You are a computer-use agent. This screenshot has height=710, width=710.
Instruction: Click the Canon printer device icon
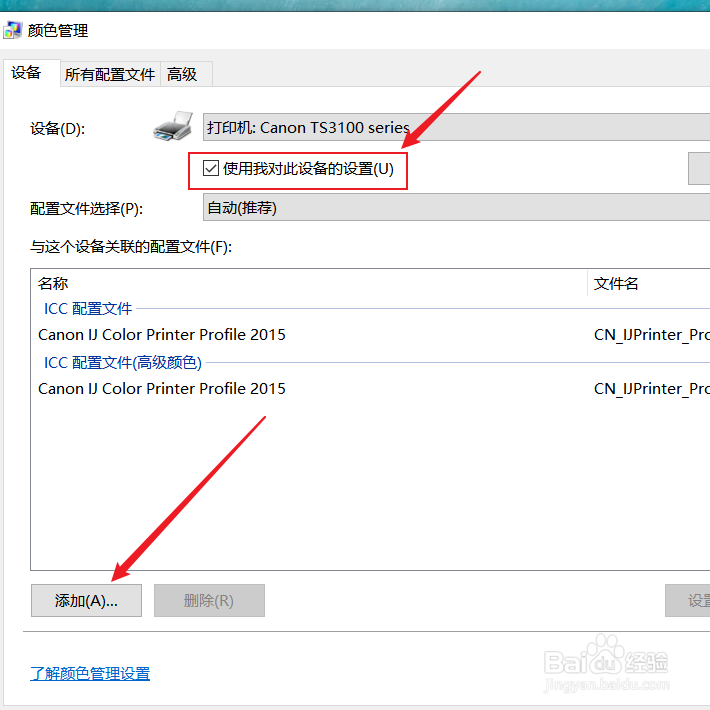pos(172,127)
